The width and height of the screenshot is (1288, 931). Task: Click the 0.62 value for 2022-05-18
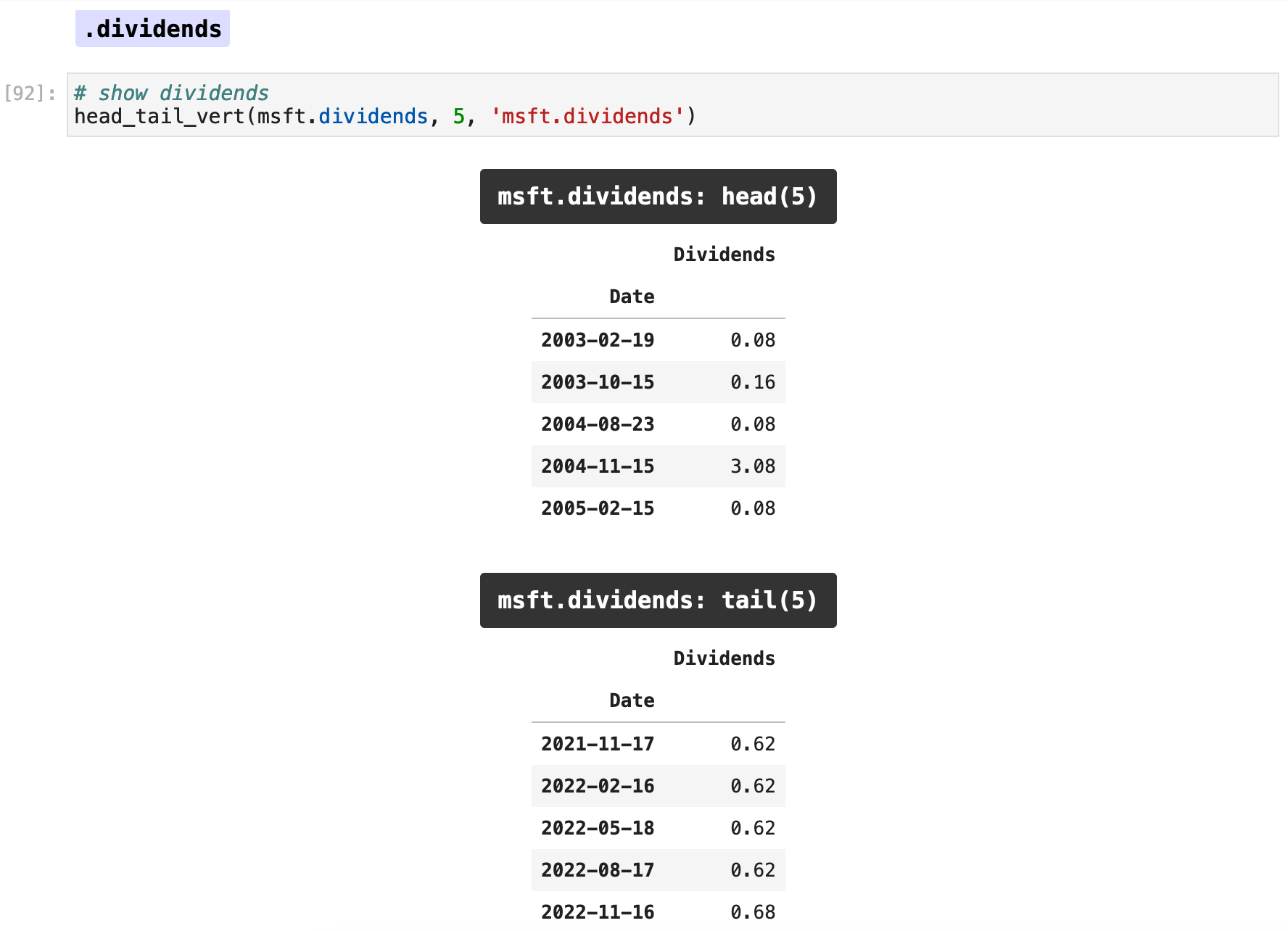tap(753, 828)
